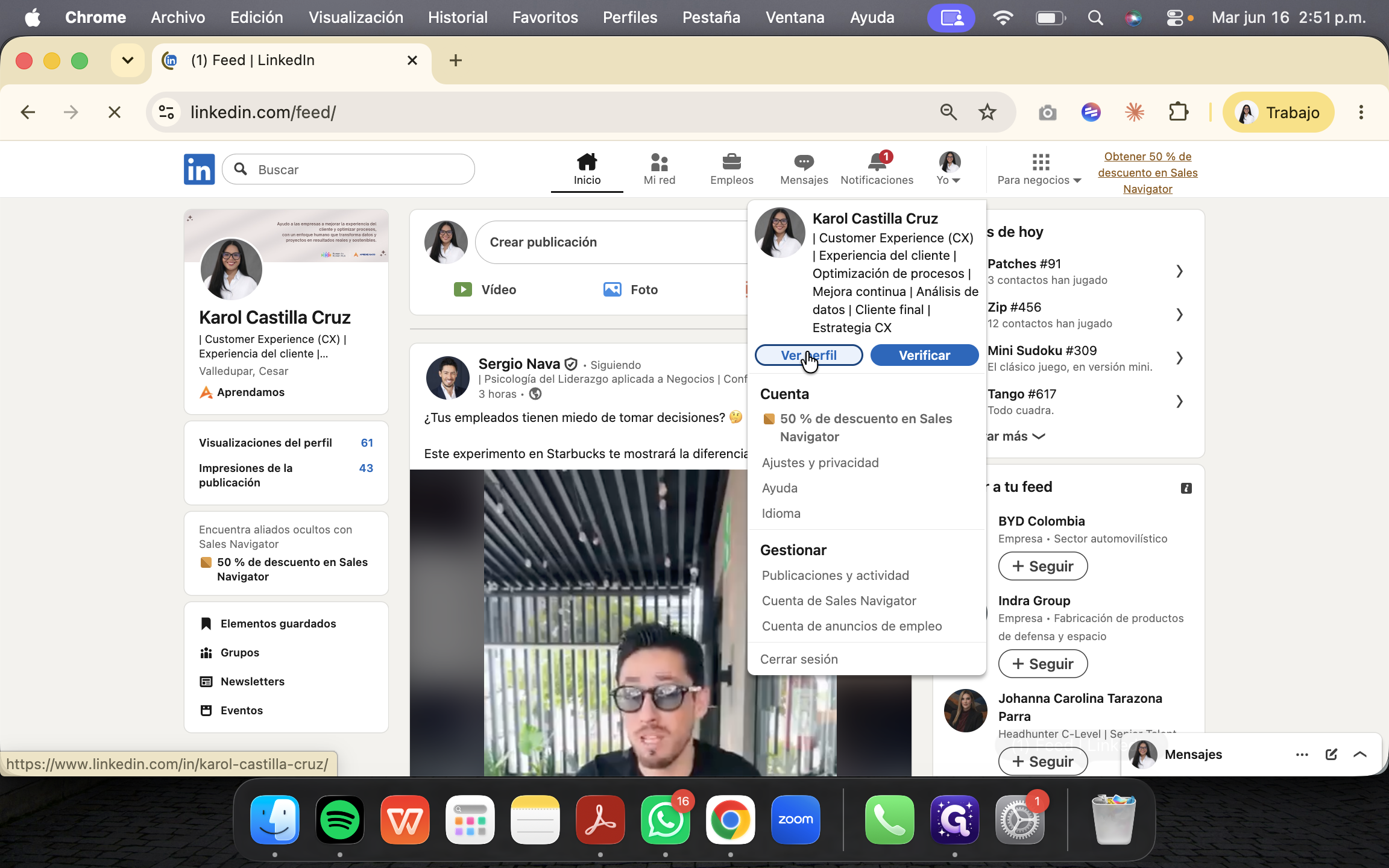Open macOS Control Center icon

coord(1175,17)
